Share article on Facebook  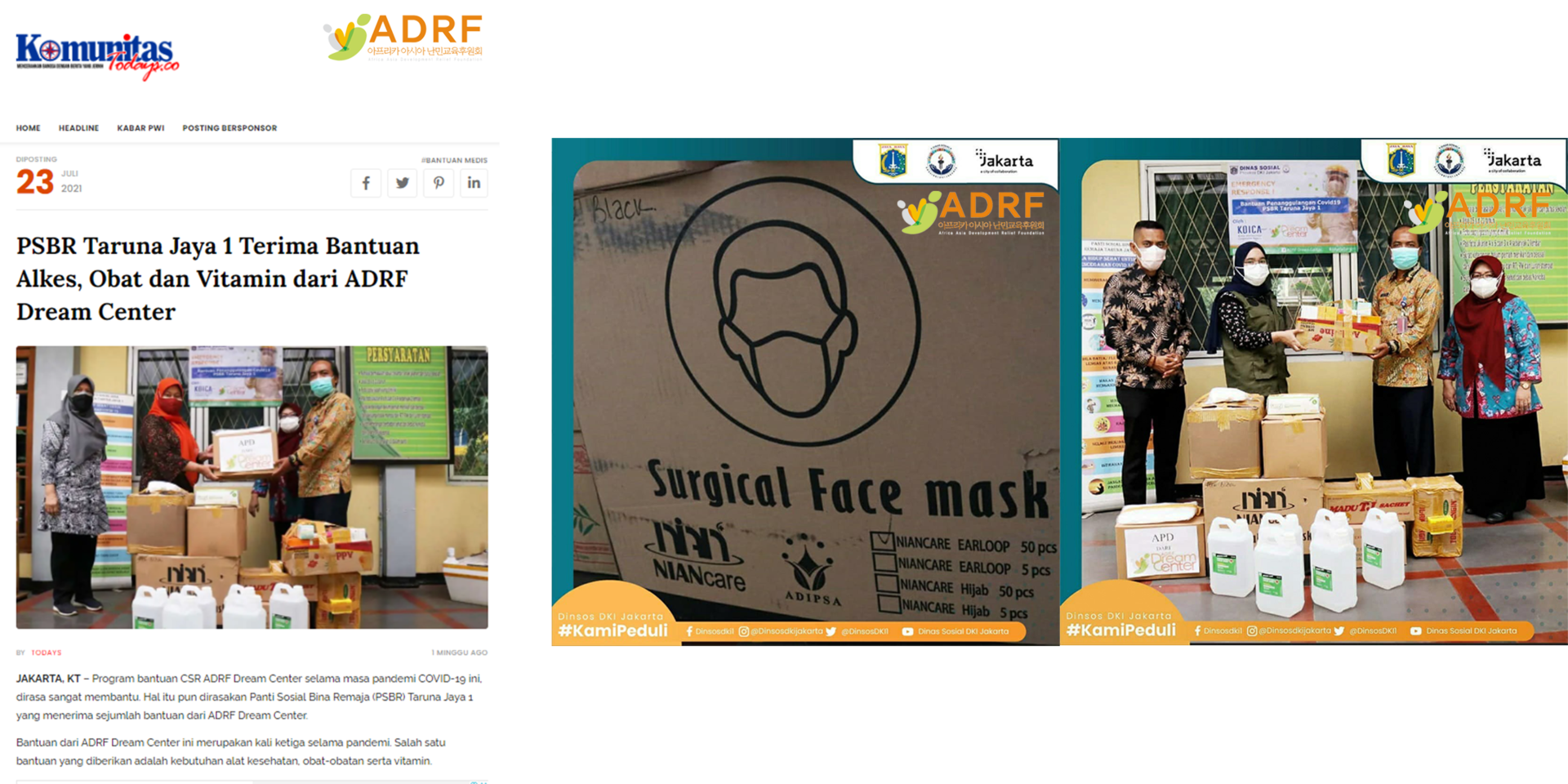tap(366, 183)
